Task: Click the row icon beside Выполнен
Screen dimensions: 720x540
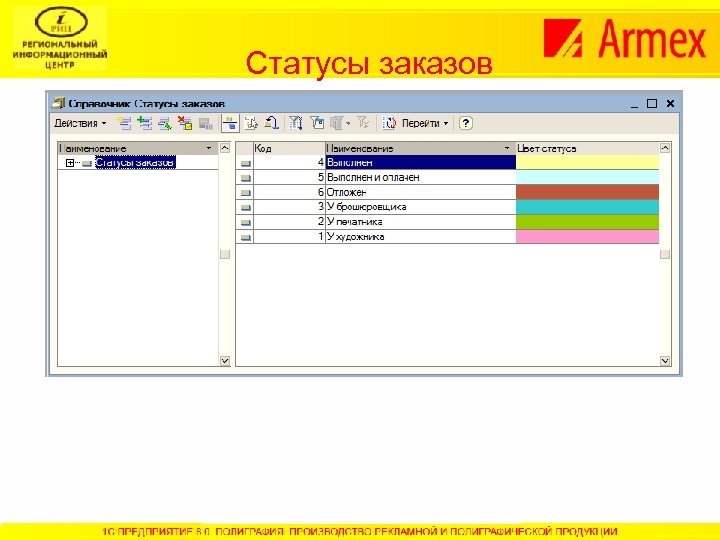Action: click(x=246, y=163)
